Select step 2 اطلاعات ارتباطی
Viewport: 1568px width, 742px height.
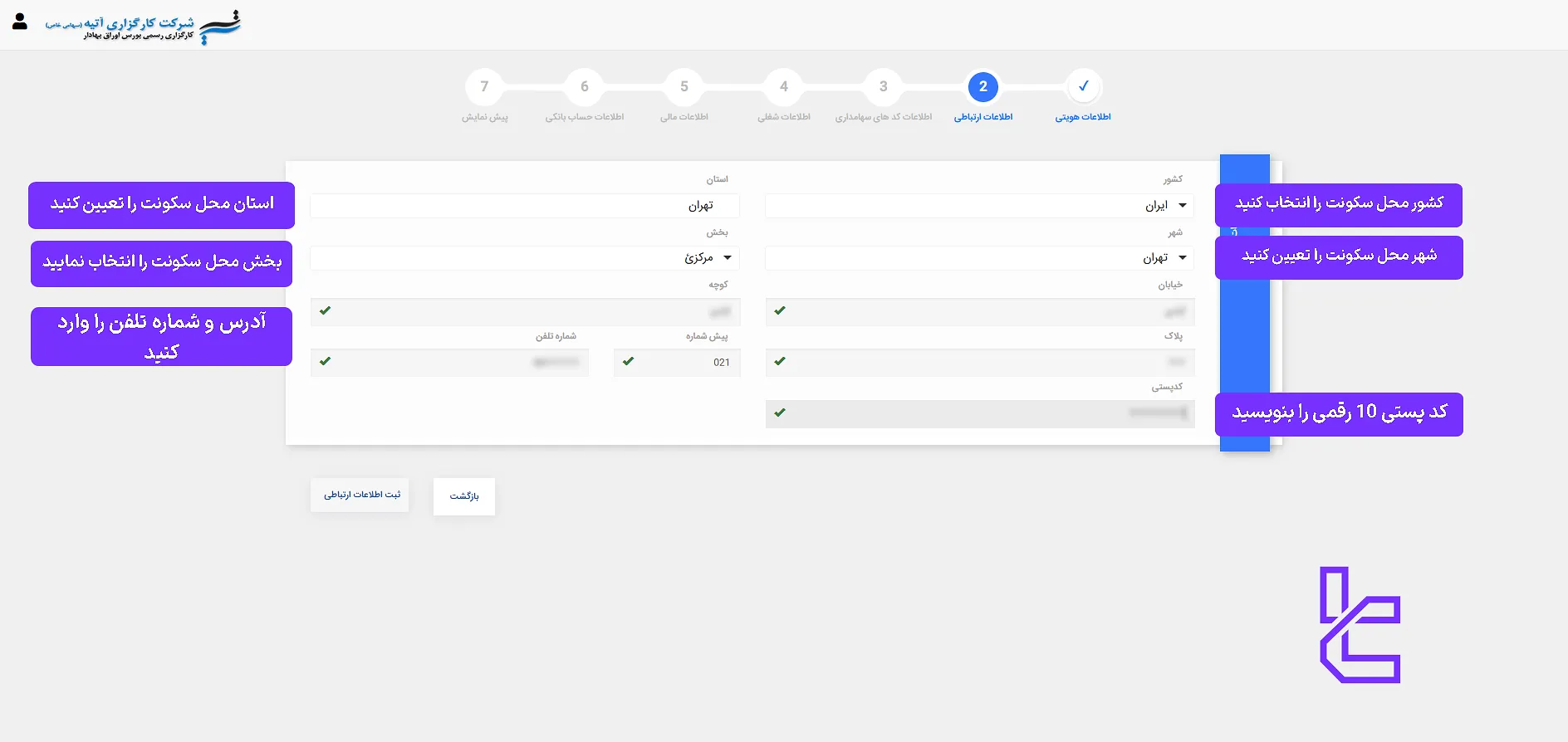click(x=983, y=86)
